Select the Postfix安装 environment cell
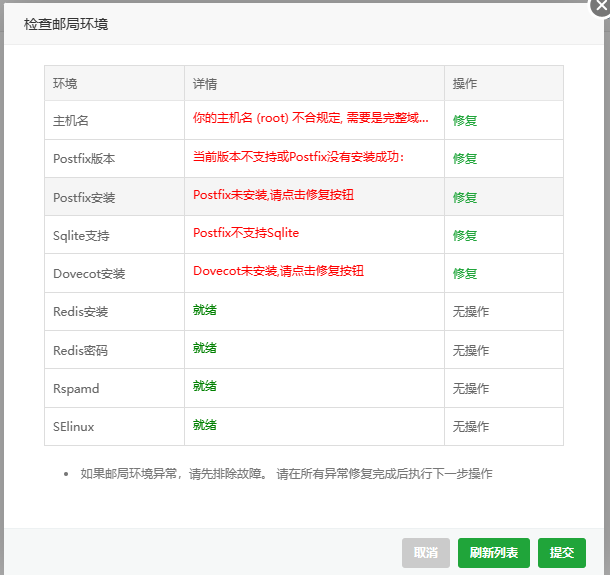 coord(114,197)
